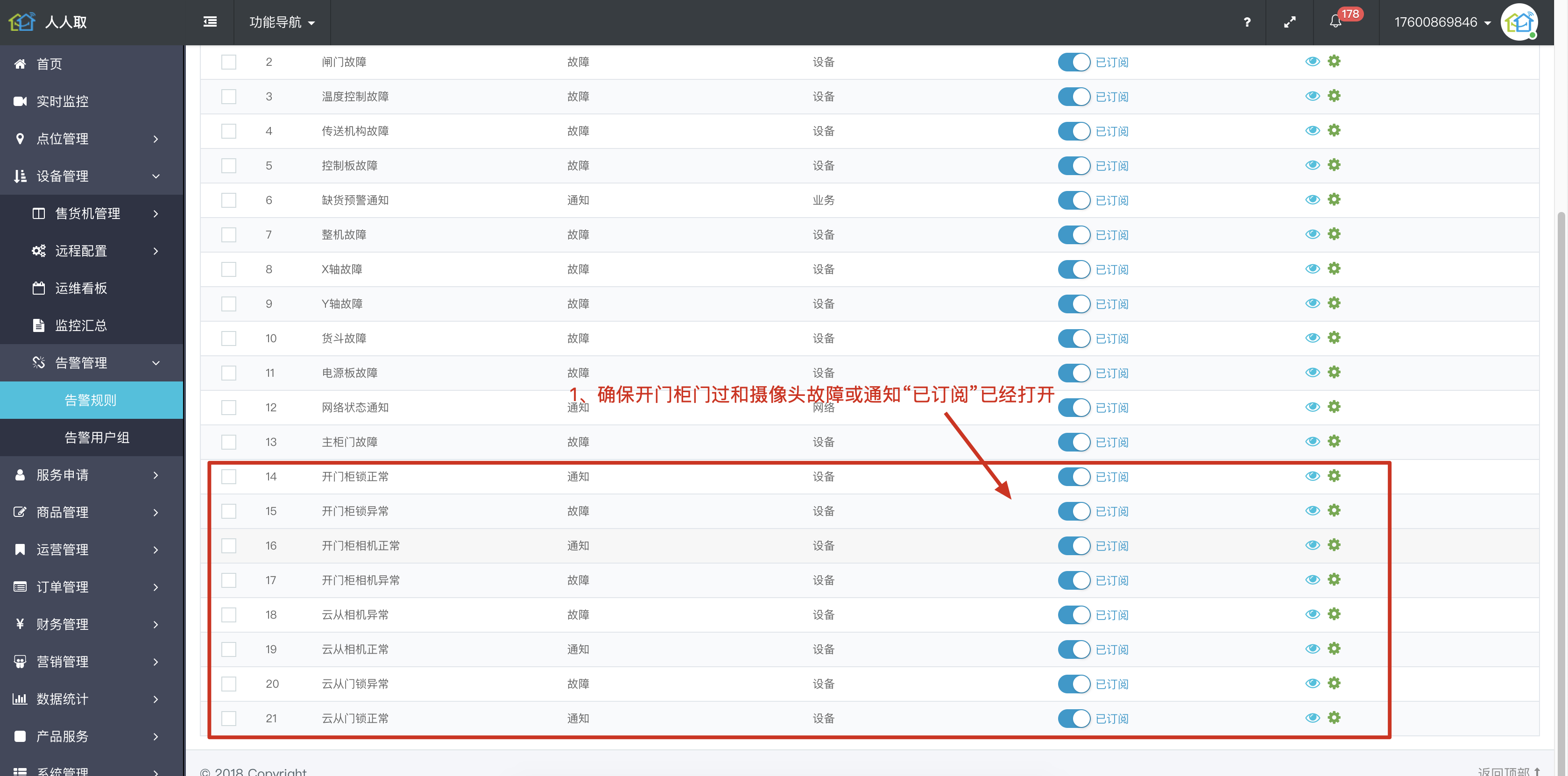Image resolution: width=1568 pixels, height=776 pixels.
Task: Collapse the 设备管理 sidebar section
Action: pos(92,176)
